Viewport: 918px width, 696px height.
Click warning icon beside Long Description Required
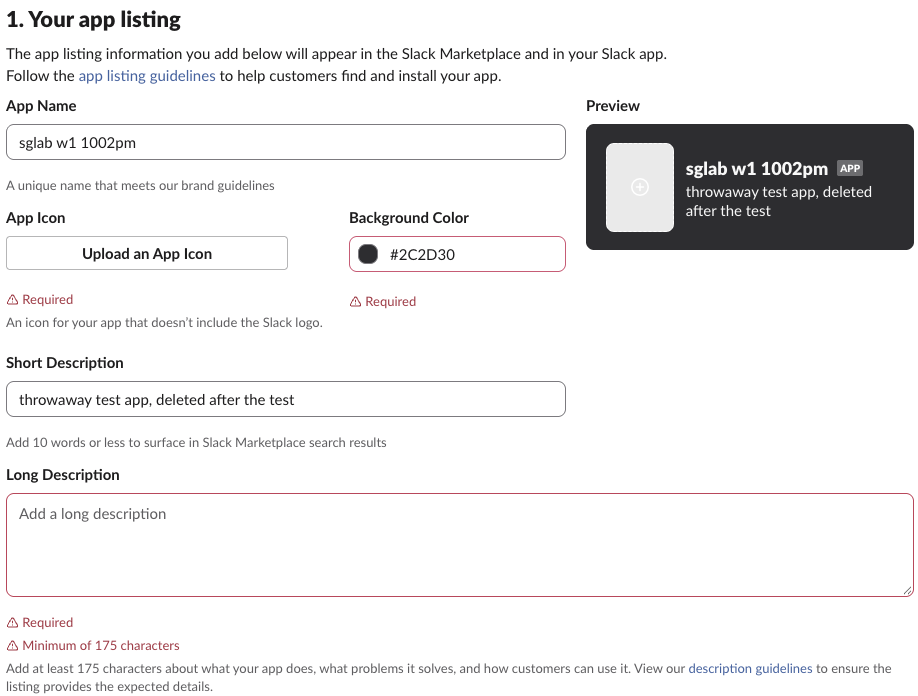(x=12, y=623)
